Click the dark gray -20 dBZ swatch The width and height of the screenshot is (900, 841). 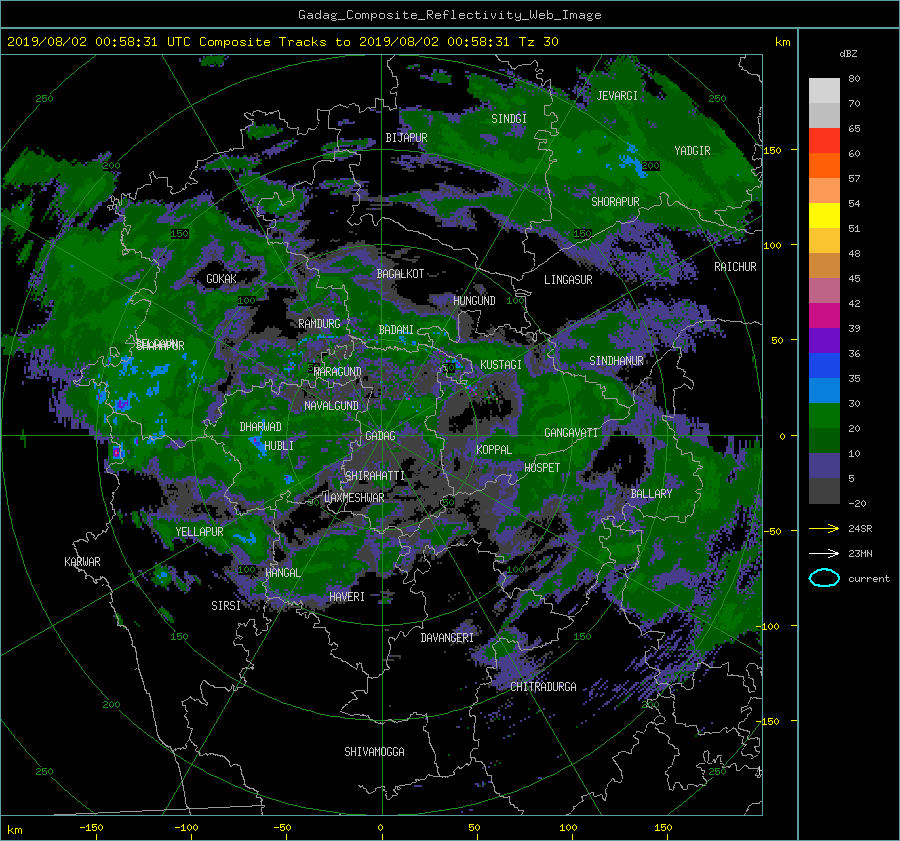824,491
